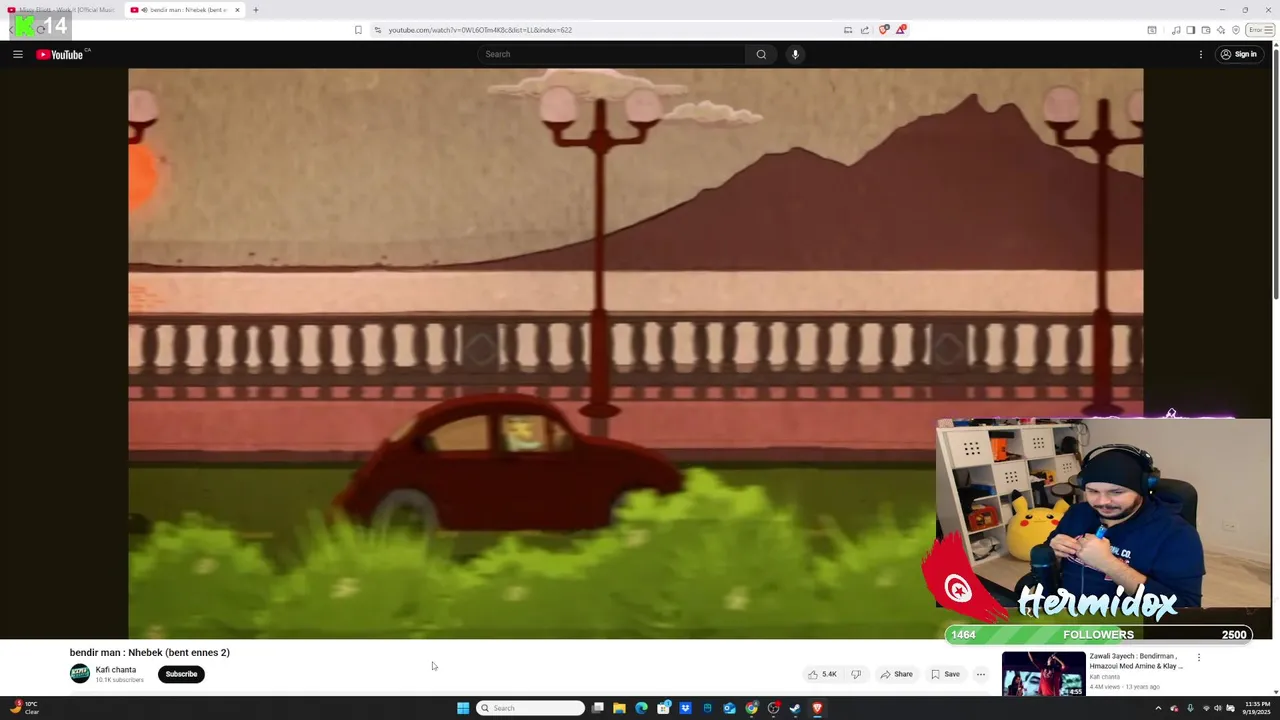Subscribe to Kafi chanta channel
The image size is (1280, 720).
(181, 674)
